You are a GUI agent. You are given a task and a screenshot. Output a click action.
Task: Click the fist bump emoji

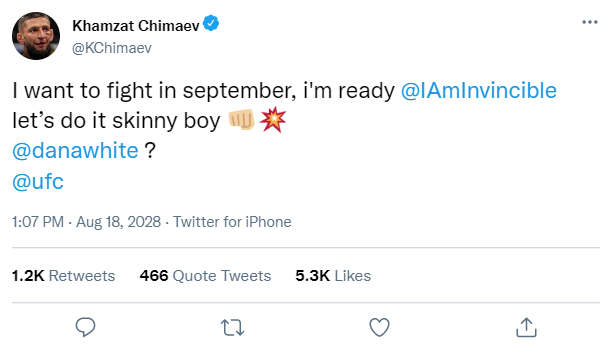tap(242, 120)
